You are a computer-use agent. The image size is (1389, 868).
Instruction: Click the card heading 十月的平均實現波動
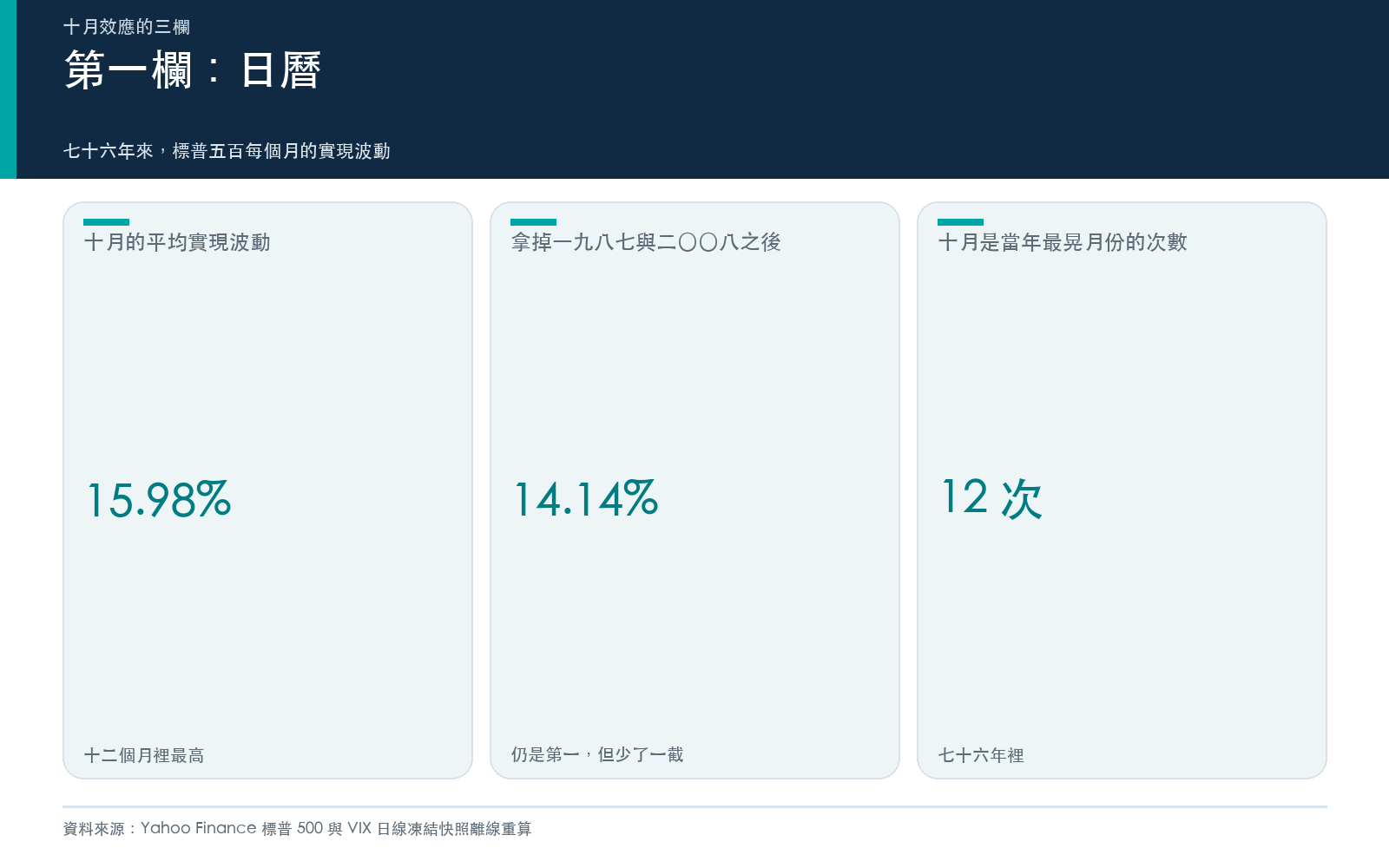[x=177, y=242]
